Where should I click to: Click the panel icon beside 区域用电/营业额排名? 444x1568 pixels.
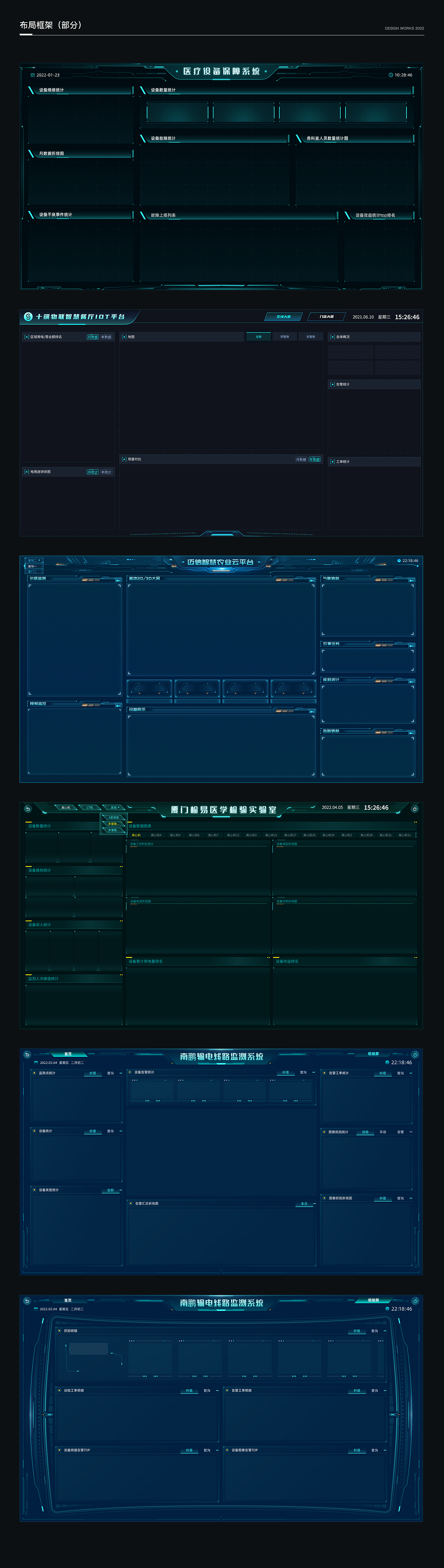(x=27, y=337)
